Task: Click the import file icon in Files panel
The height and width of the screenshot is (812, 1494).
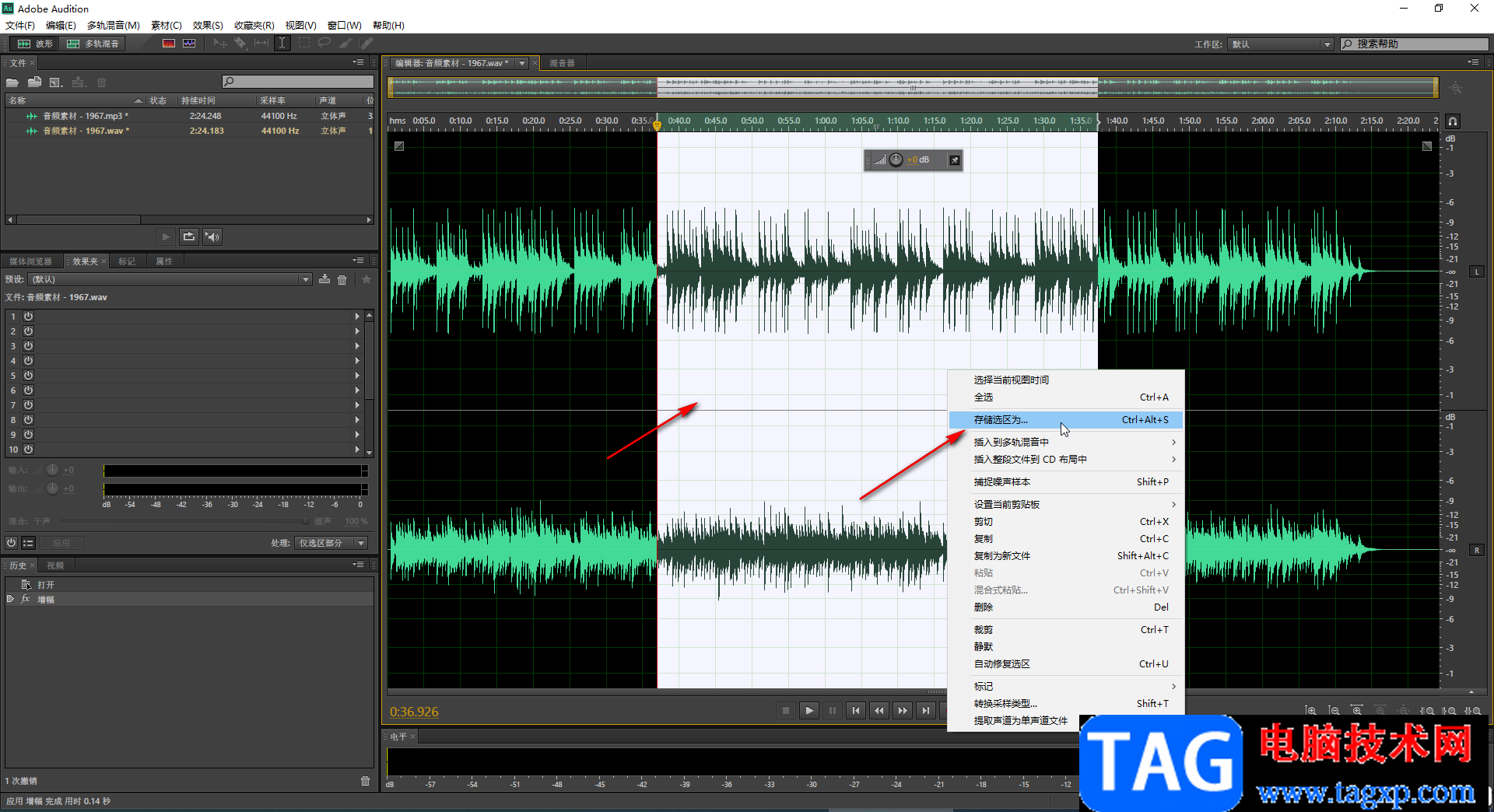Action: (x=34, y=82)
